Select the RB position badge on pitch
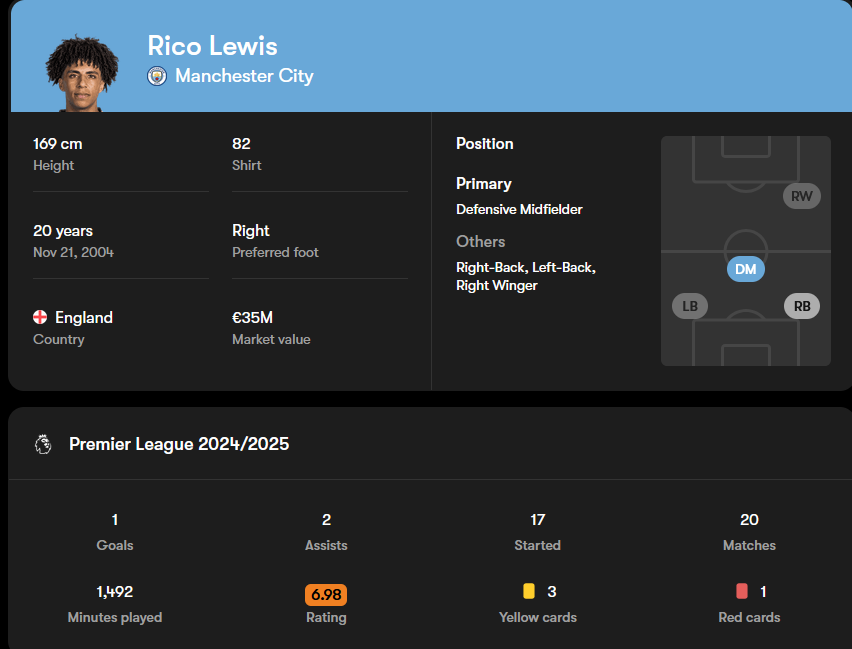Viewport: 852px width, 649px height. pyautogui.click(x=802, y=306)
